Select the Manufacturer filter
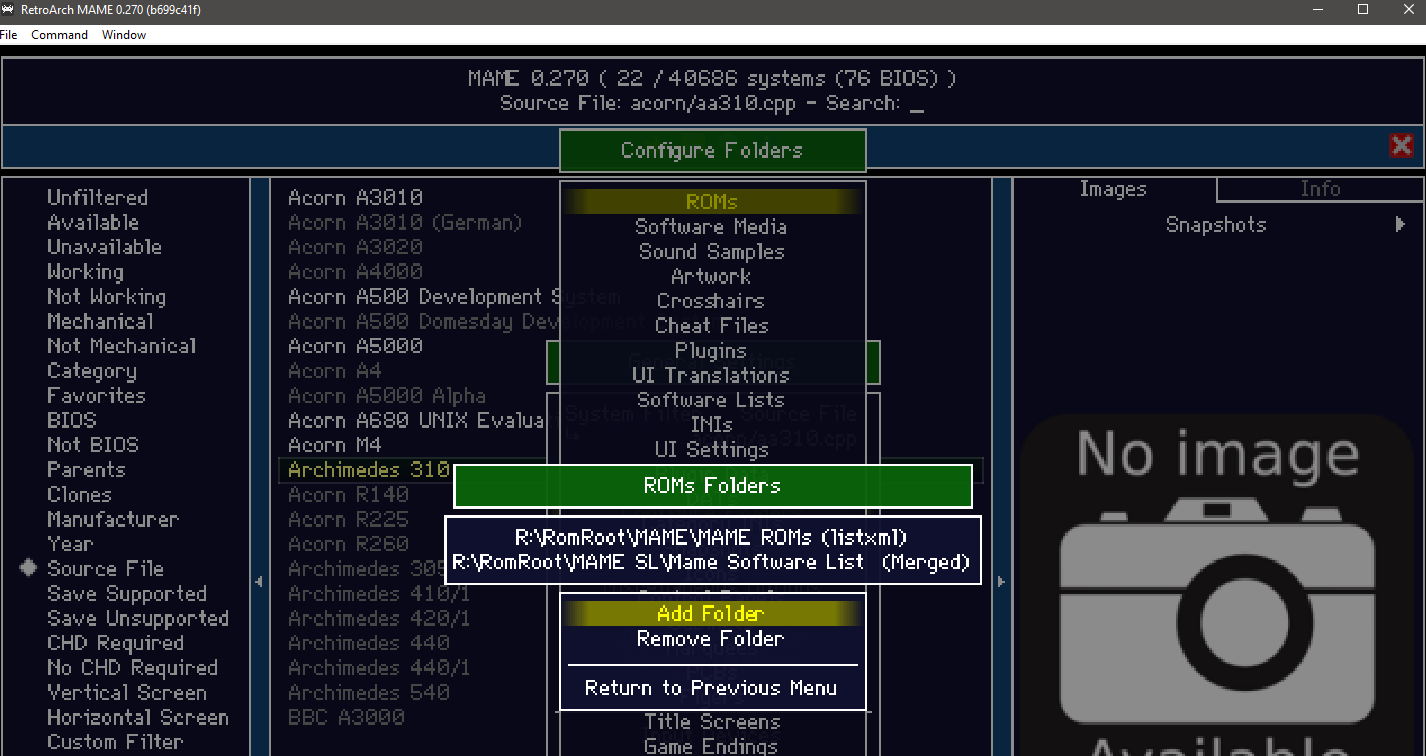Screen dimensions: 1426x756 (112, 520)
